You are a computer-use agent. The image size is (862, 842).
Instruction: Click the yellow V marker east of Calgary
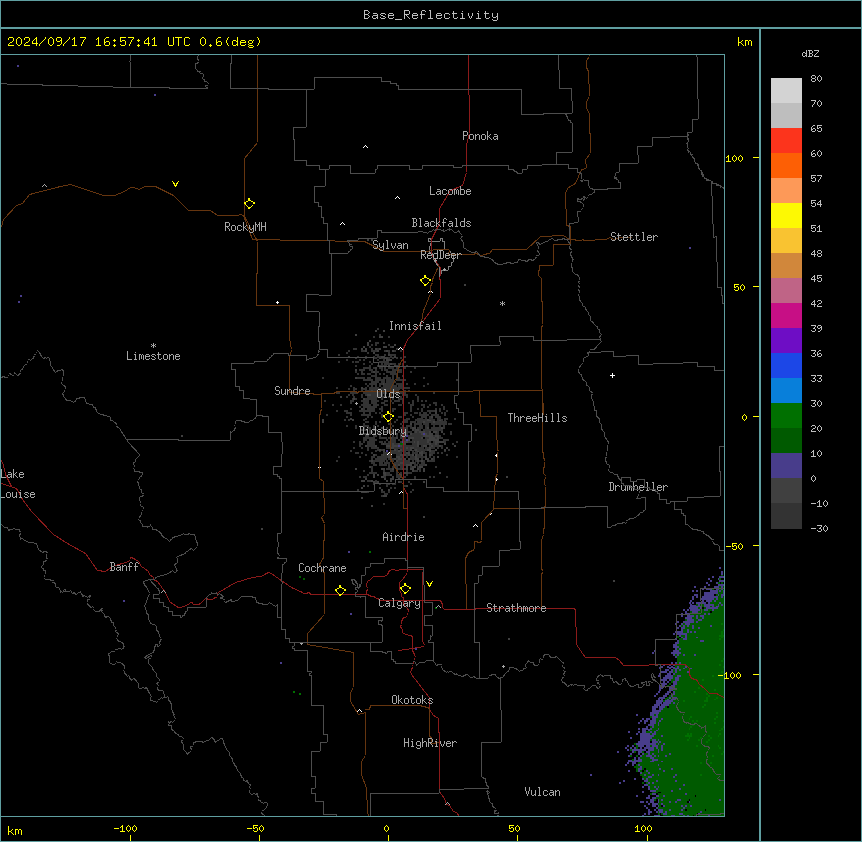429,584
